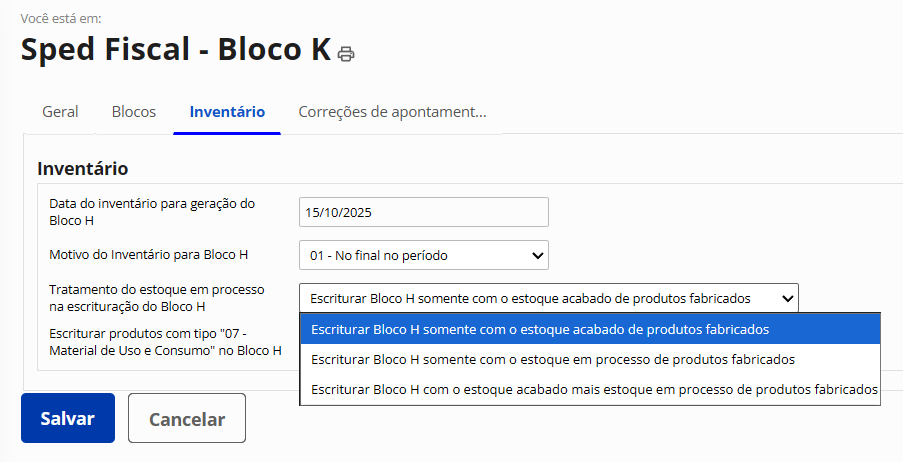Open the Blocos tab
The image size is (903, 462).
click(x=134, y=112)
